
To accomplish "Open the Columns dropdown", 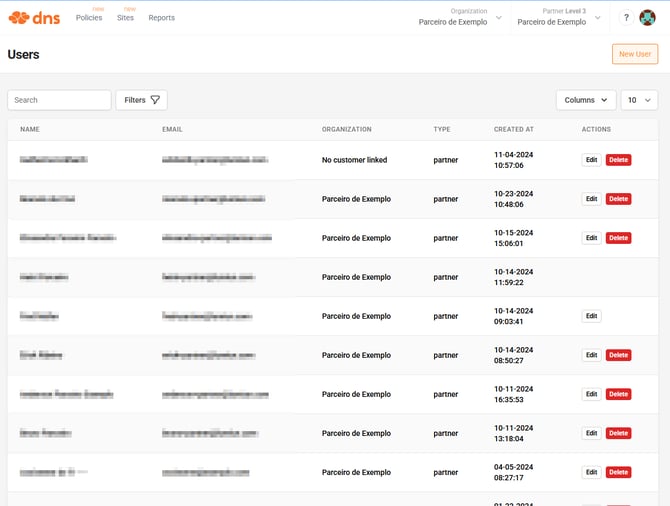I will coord(585,100).
